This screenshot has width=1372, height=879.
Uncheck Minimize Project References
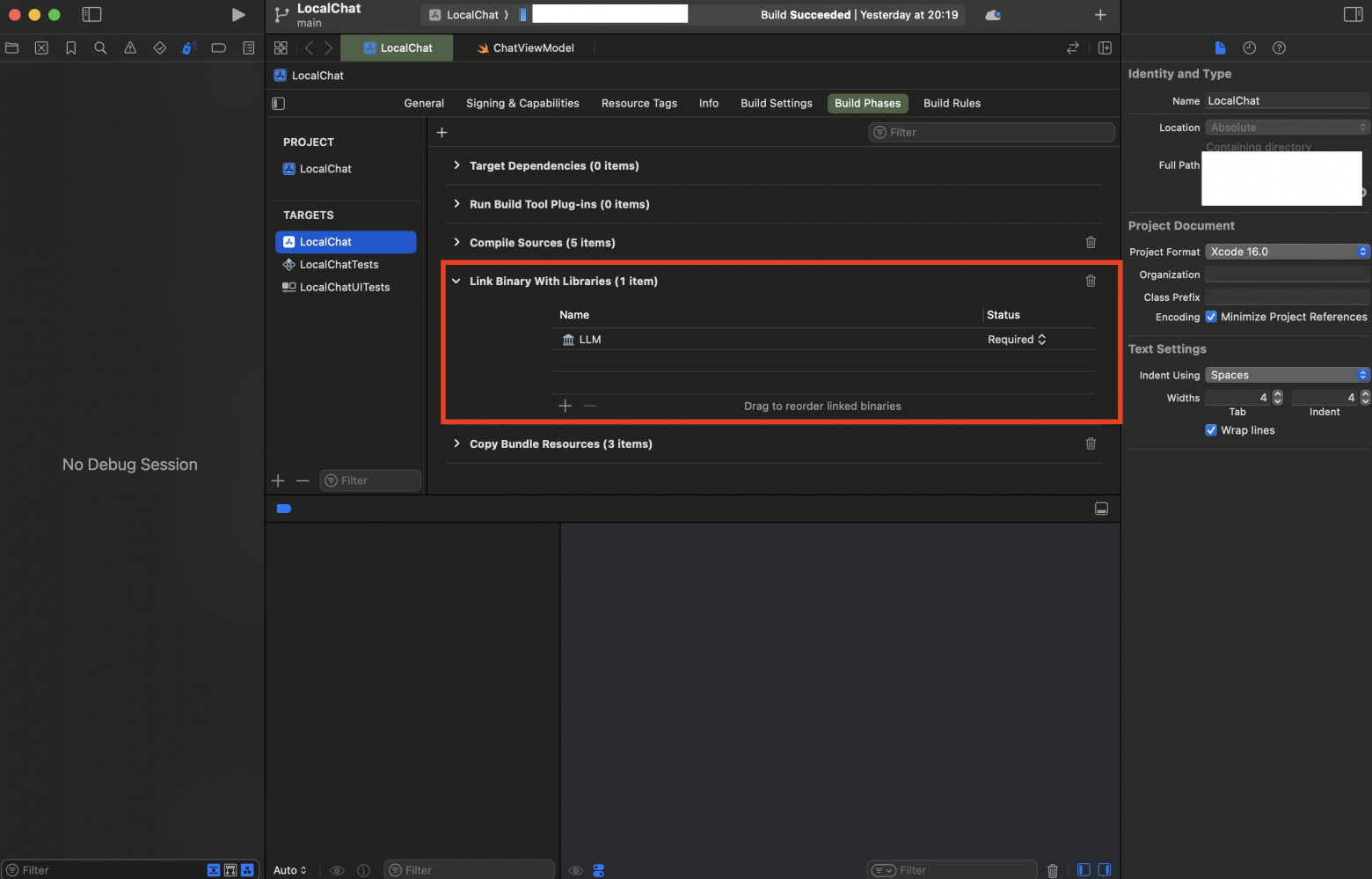click(x=1211, y=317)
